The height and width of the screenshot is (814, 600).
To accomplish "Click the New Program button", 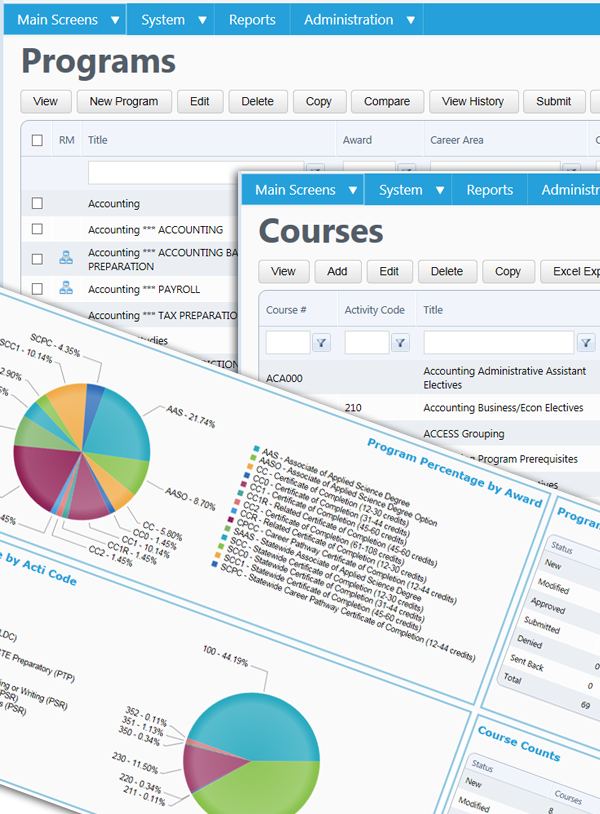I will pos(124,101).
